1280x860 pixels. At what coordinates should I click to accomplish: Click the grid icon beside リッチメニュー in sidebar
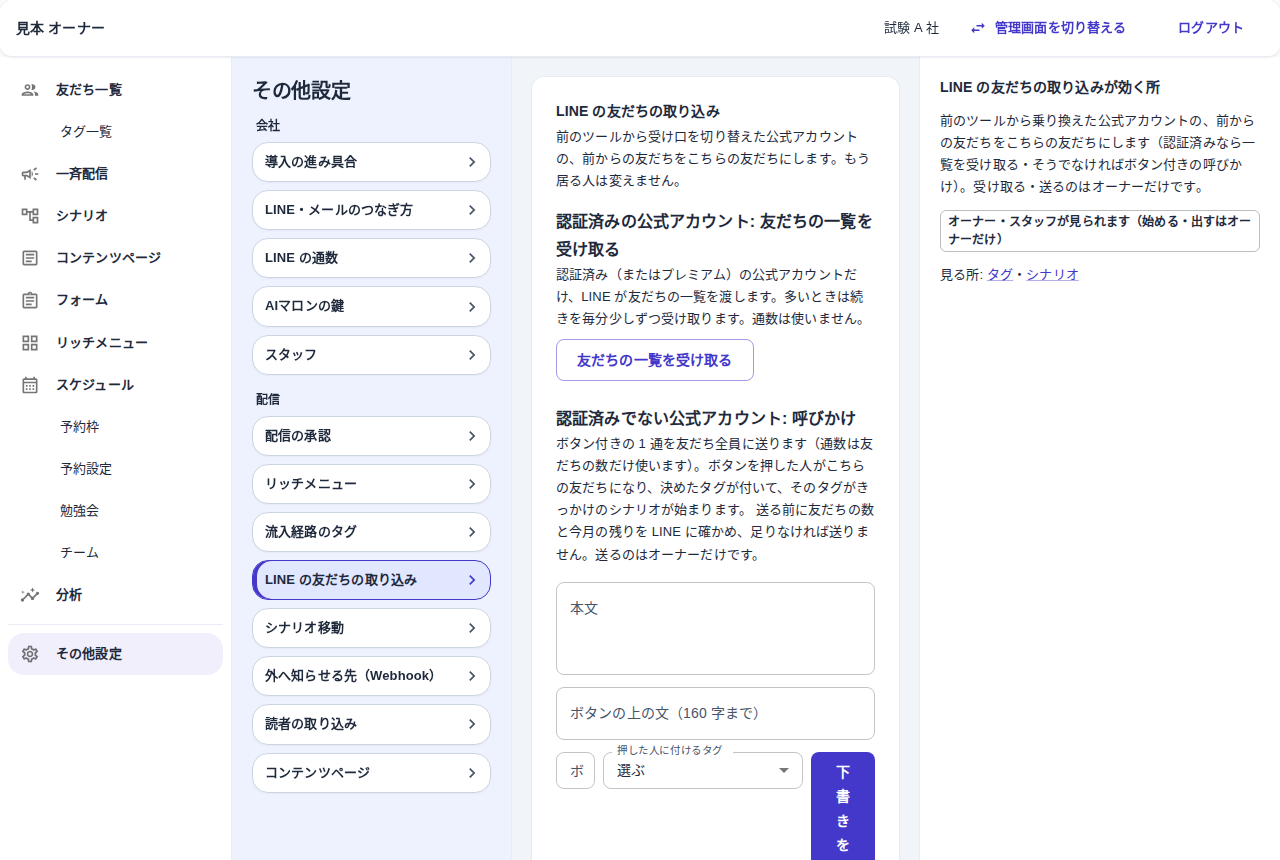click(30, 343)
